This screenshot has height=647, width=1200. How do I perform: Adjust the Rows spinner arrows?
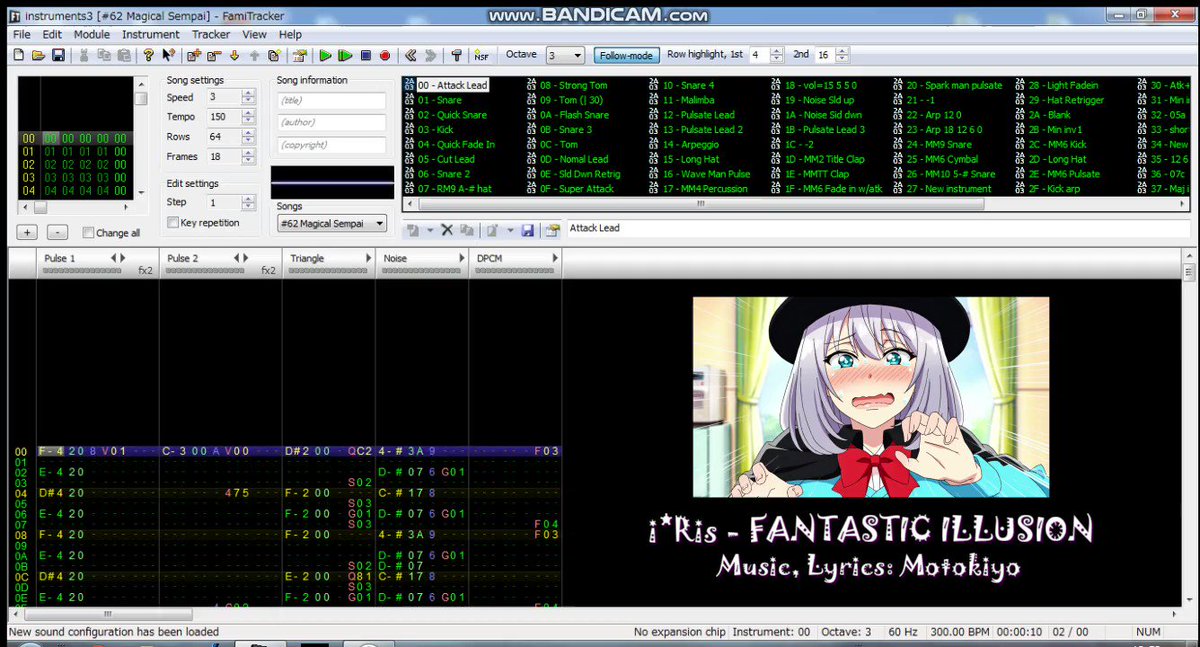[248, 137]
